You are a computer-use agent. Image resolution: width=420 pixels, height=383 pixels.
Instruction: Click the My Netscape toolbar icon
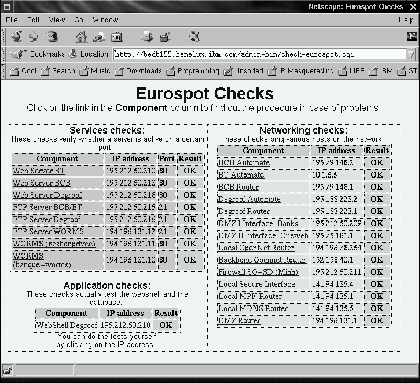click(117, 37)
